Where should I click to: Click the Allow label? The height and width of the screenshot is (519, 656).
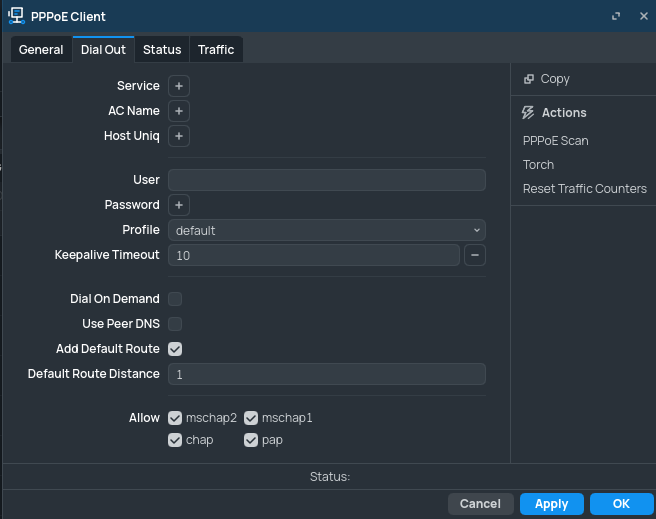tap(144, 418)
